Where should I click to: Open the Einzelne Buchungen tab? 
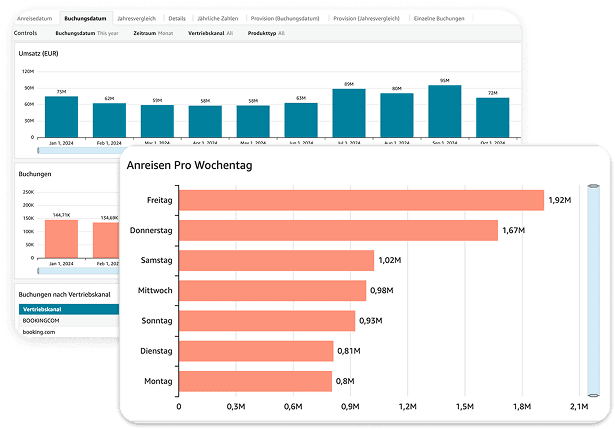(468, 19)
